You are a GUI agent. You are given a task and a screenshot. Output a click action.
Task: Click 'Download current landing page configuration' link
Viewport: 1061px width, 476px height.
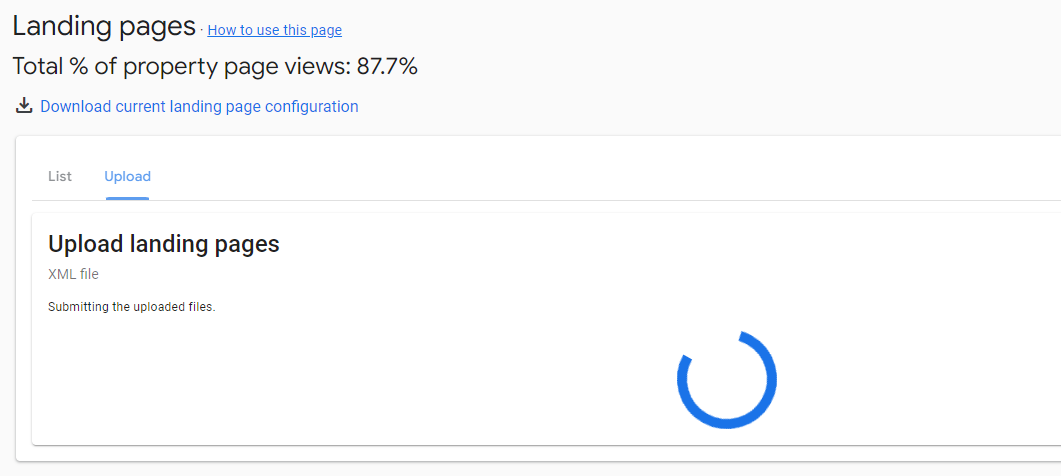[x=199, y=106]
